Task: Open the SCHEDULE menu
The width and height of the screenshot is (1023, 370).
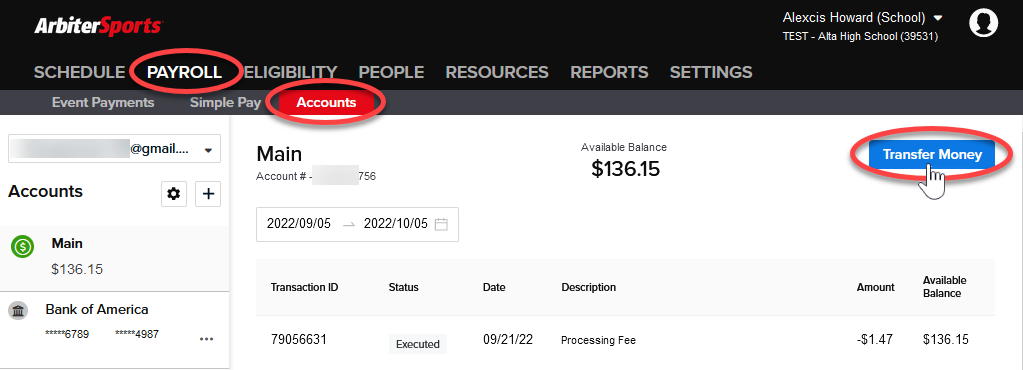Action: [80, 72]
